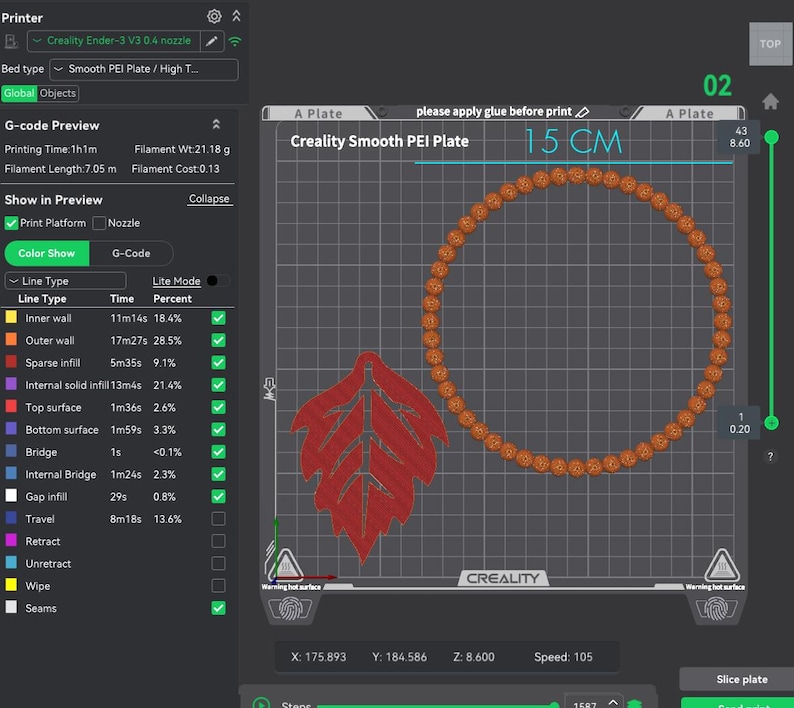Uncheck Seams visibility checkbox
This screenshot has height=708, width=794.
pos(218,608)
